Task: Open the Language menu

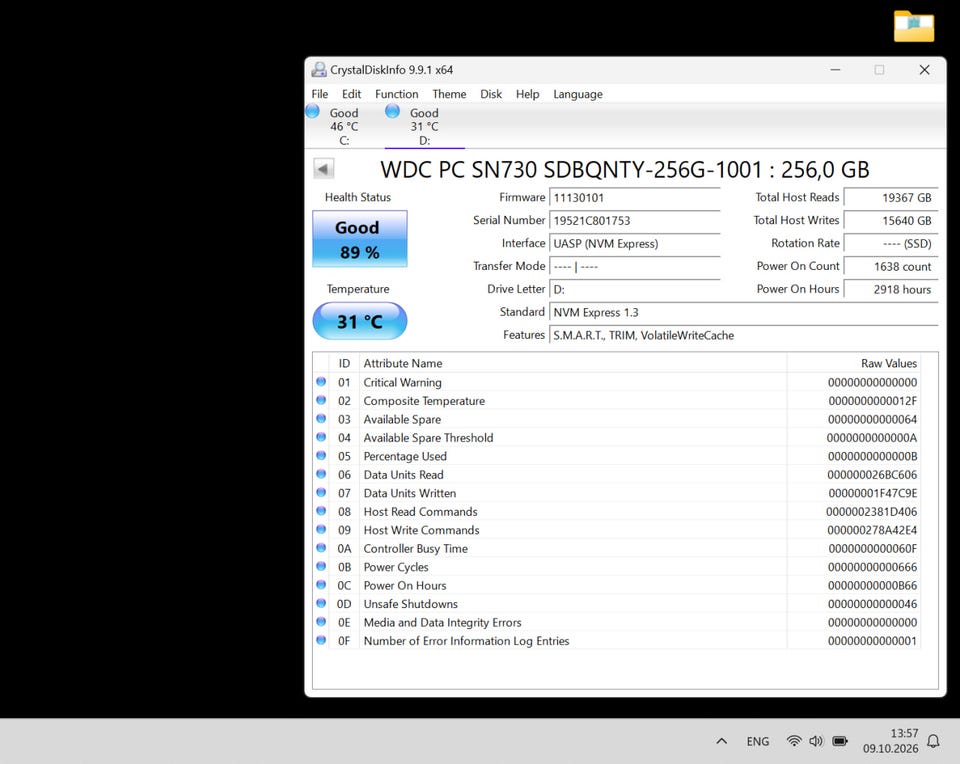Action: click(578, 94)
